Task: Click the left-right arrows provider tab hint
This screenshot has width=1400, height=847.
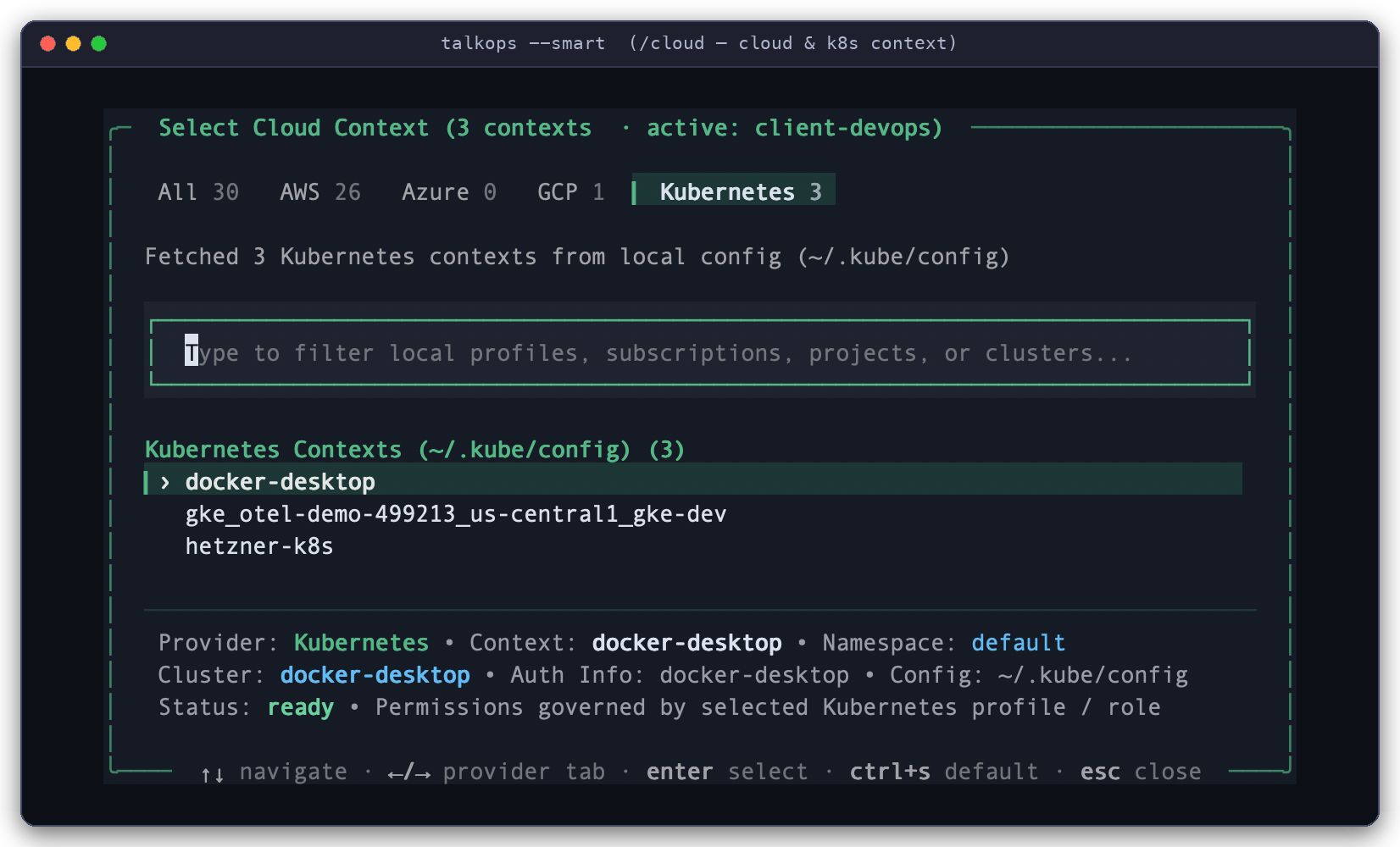Action: tap(497, 772)
